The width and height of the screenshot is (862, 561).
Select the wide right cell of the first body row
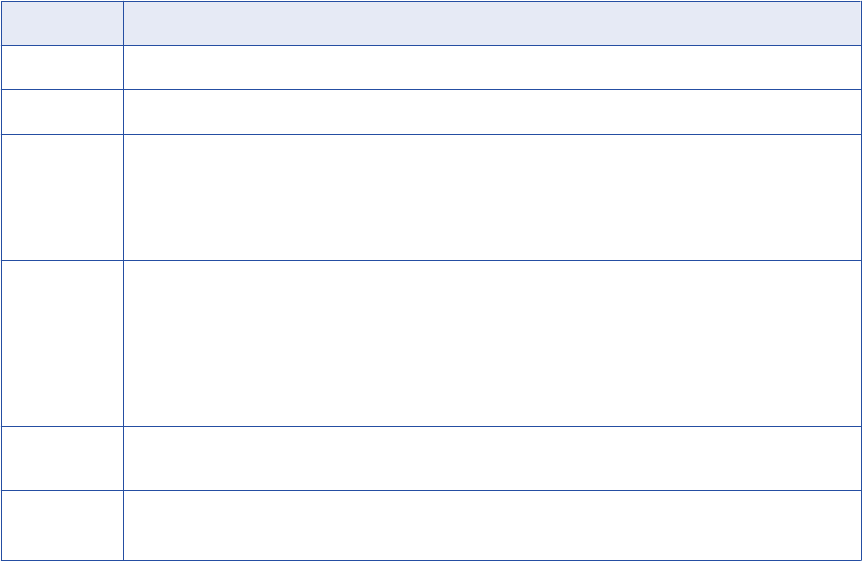(x=491, y=67)
